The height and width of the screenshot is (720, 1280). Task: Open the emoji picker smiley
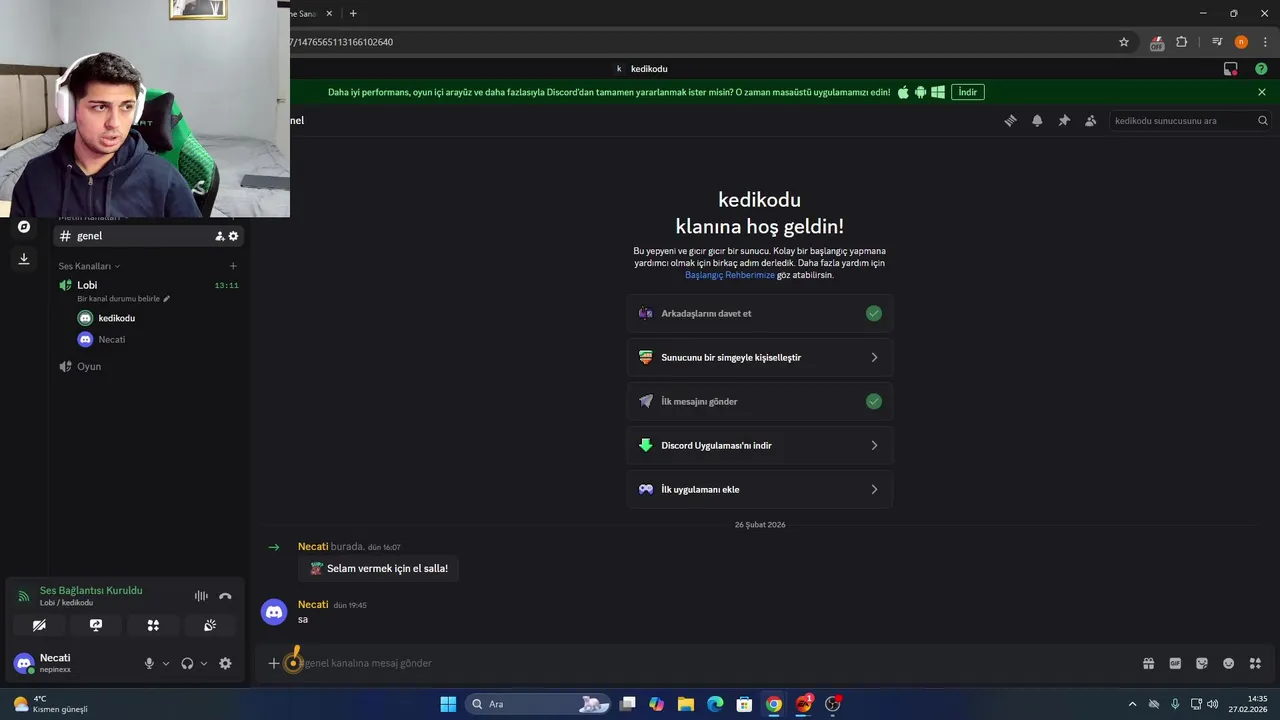[x=1229, y=663]
